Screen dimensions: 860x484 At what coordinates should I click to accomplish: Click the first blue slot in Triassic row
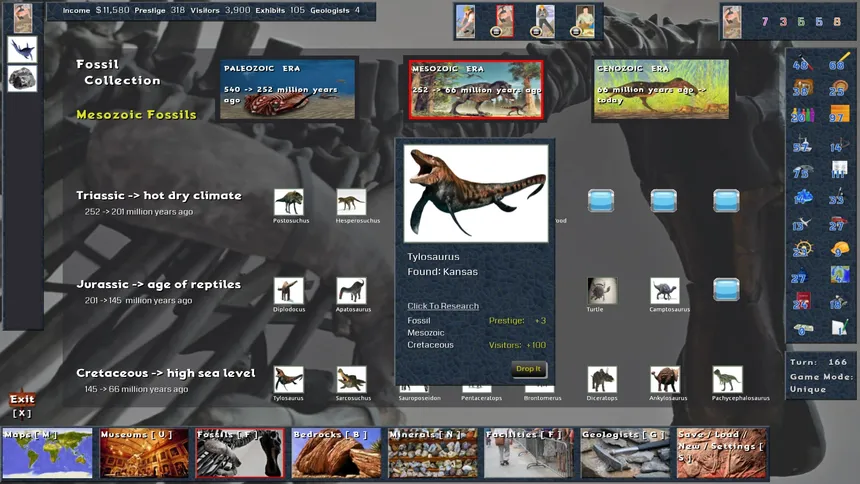(x=601, y=201)
